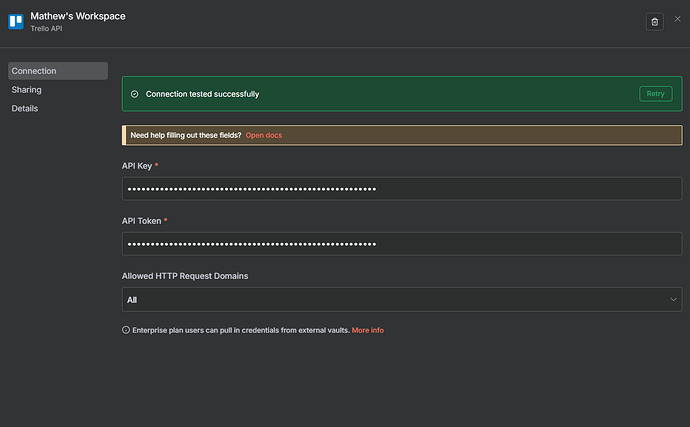Screen dimensions: 690x427
Task: Click the Need help filling fields banner
Action: [x=185, y=135]
